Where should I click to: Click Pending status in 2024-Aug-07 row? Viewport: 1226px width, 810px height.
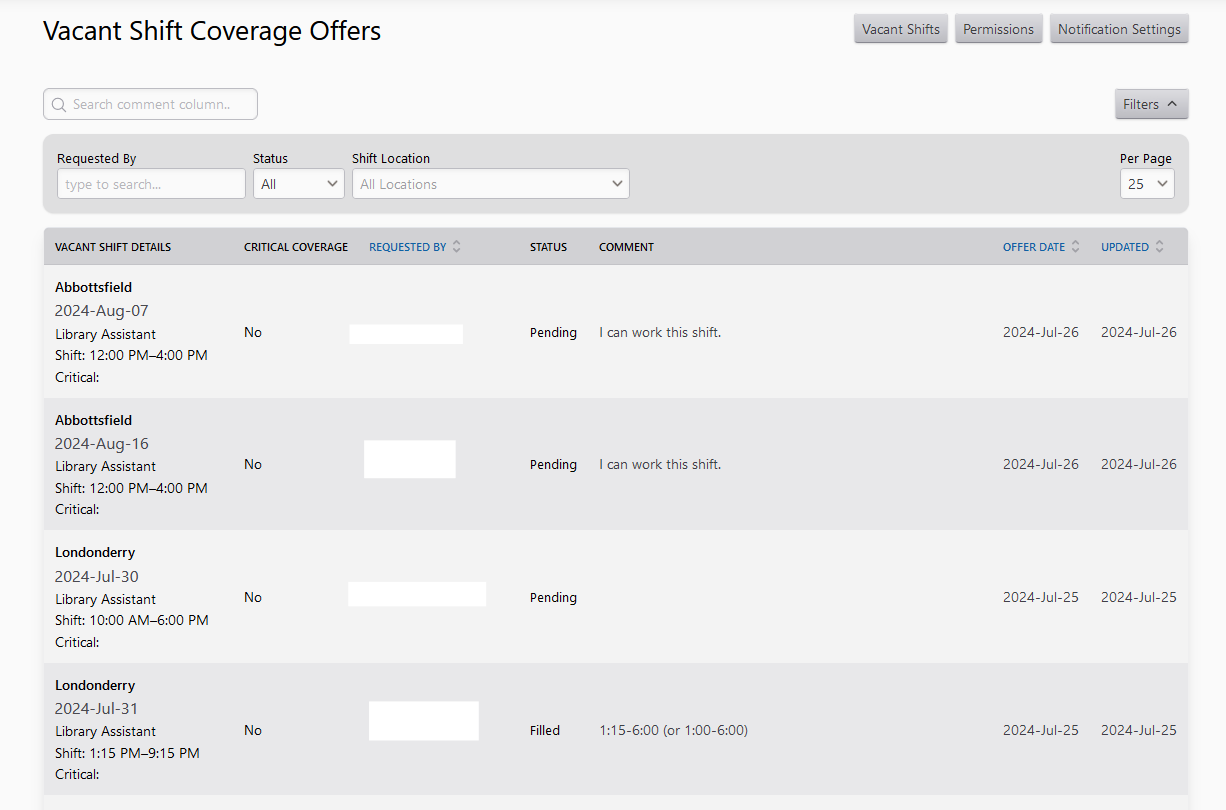[553, 332]
